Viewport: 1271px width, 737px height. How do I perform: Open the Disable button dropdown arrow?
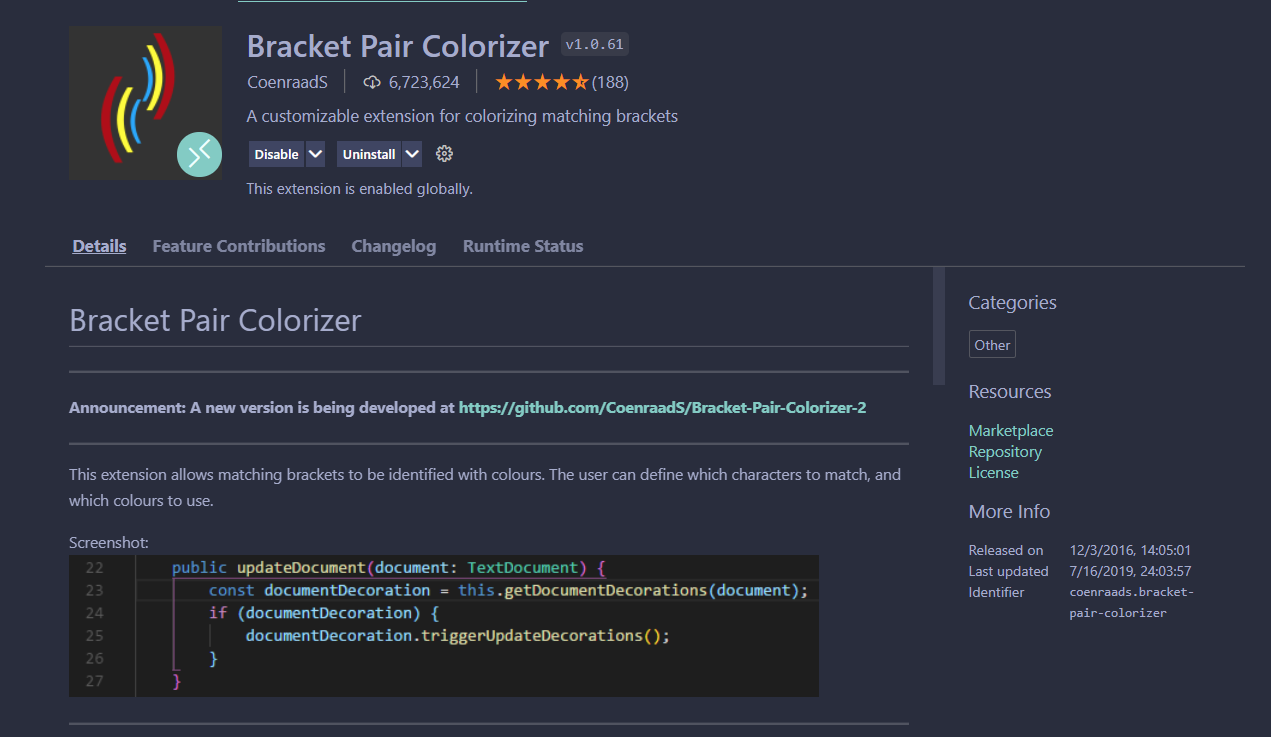click(313, 153)
